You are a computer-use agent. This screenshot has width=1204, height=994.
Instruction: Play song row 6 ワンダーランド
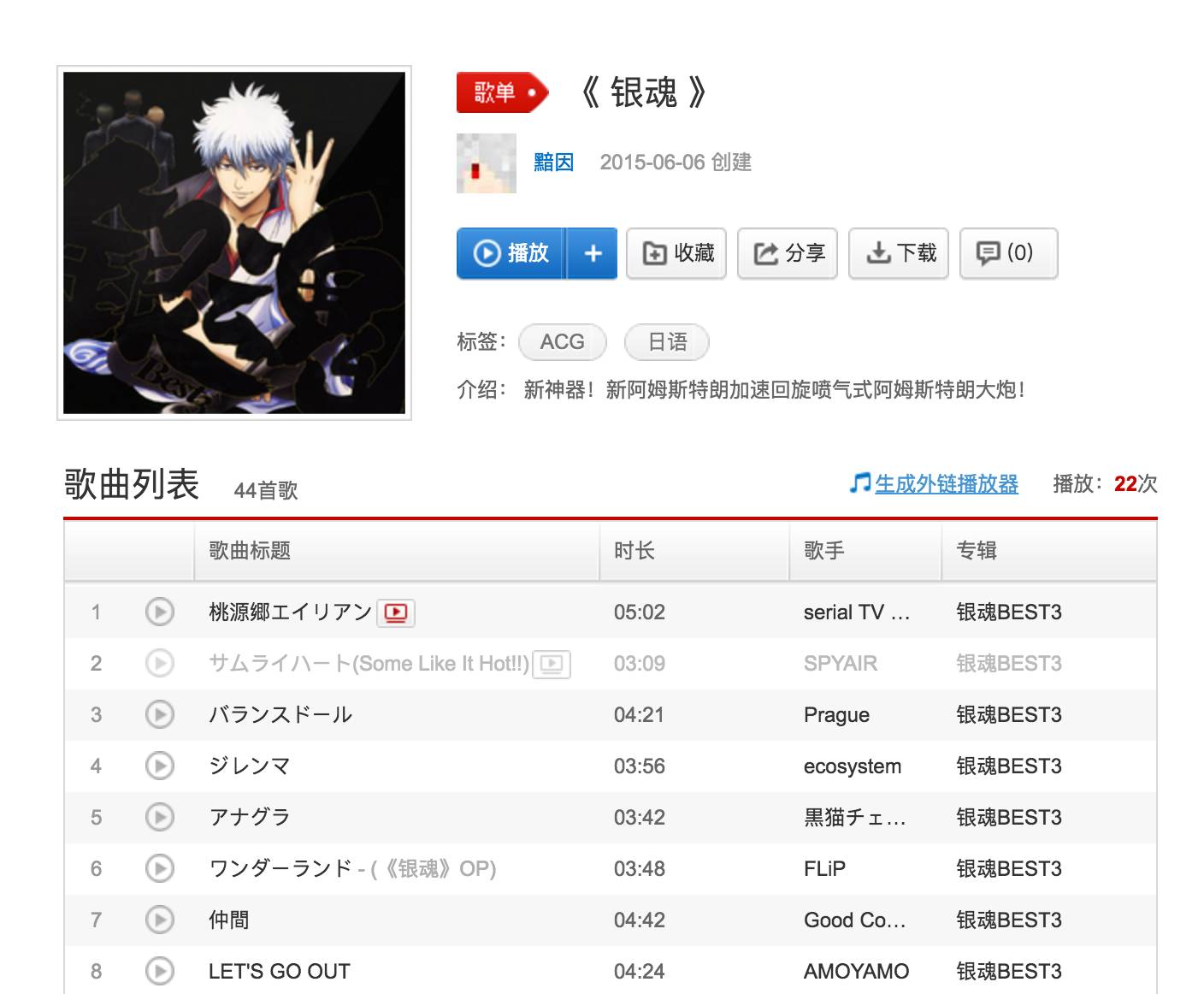pyautogui.click(x=159, y=868)
